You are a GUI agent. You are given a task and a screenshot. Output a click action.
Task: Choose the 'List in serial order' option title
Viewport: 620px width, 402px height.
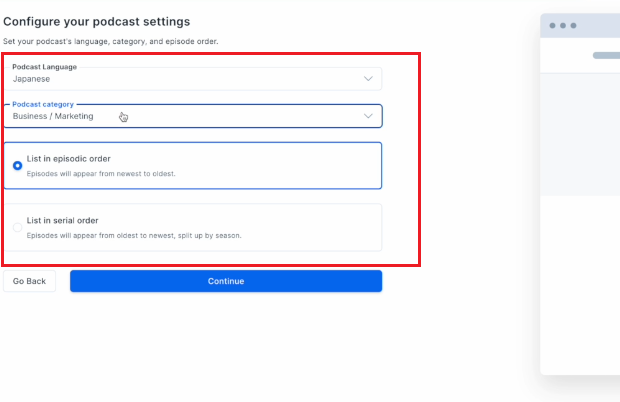tap(62, 221)
